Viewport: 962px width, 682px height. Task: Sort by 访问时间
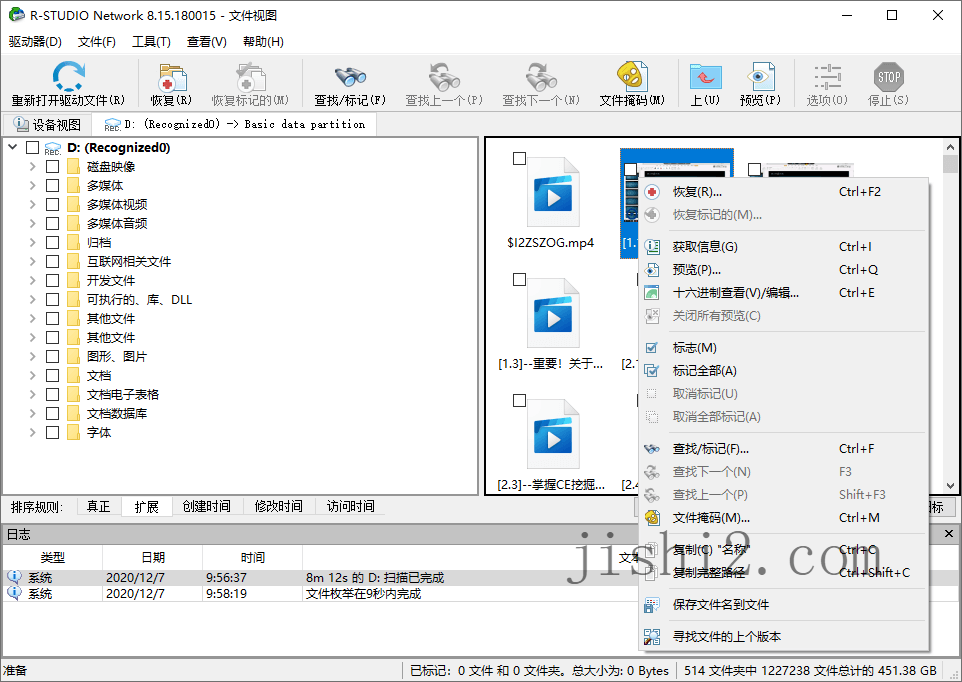pyautogui.click(x=351, y=507)
